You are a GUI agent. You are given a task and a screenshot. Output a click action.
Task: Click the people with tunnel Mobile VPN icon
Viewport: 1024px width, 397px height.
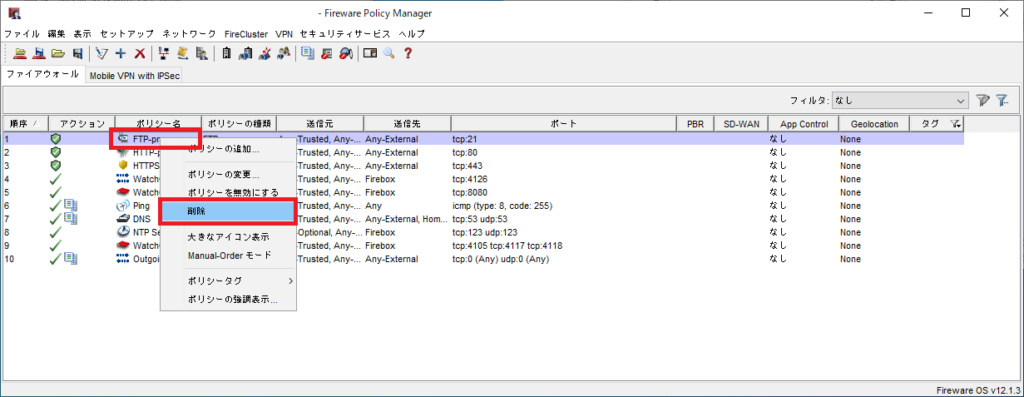click(283, 54)
